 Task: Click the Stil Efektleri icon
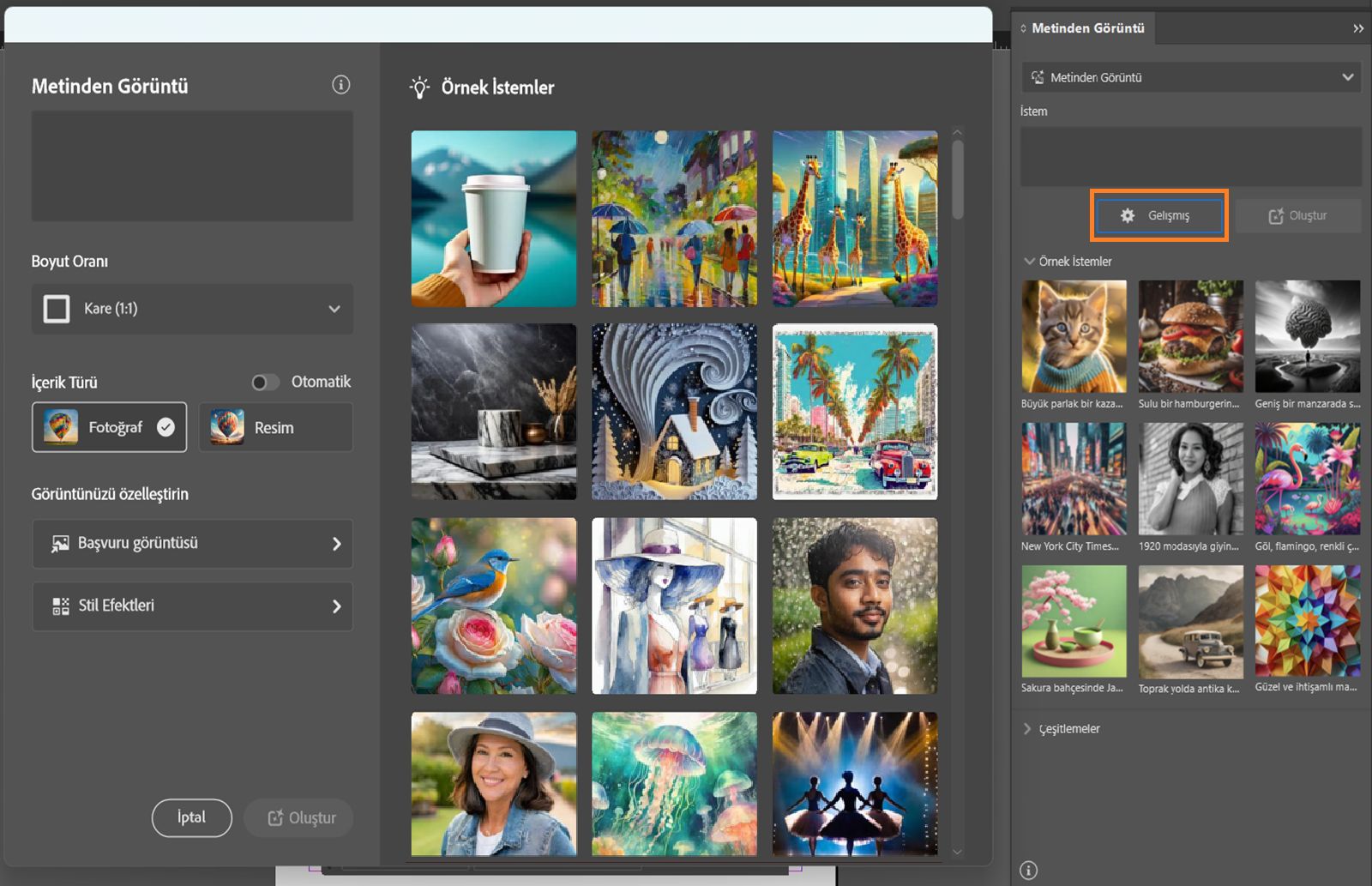click(60, 606)
